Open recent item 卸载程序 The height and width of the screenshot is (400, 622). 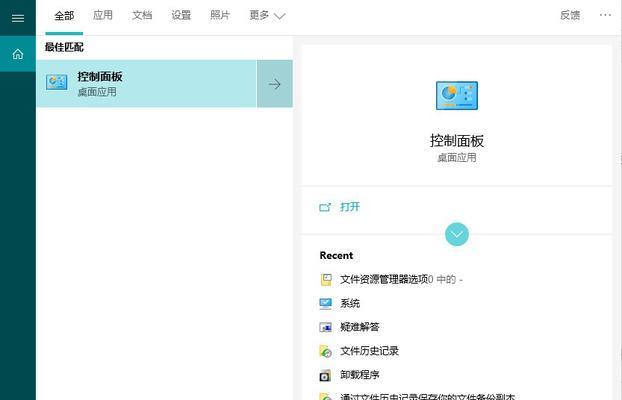point(359,375)
